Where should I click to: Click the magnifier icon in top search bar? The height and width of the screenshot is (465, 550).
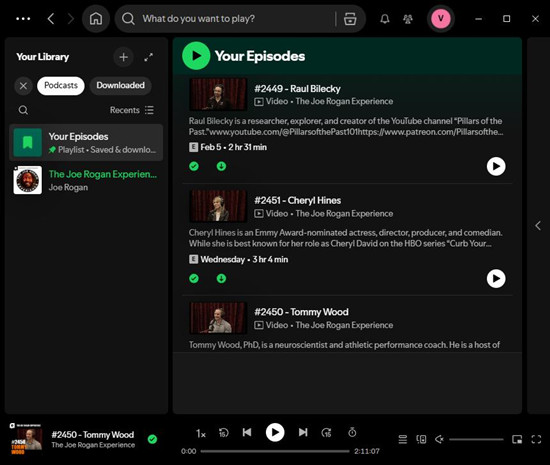click(x=128, y=19)
